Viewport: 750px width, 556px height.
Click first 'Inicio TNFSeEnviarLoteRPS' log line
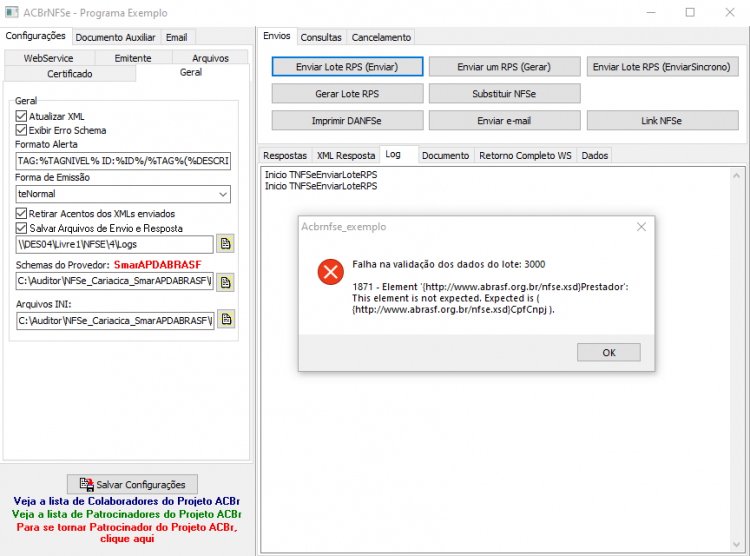pos(321,175)
